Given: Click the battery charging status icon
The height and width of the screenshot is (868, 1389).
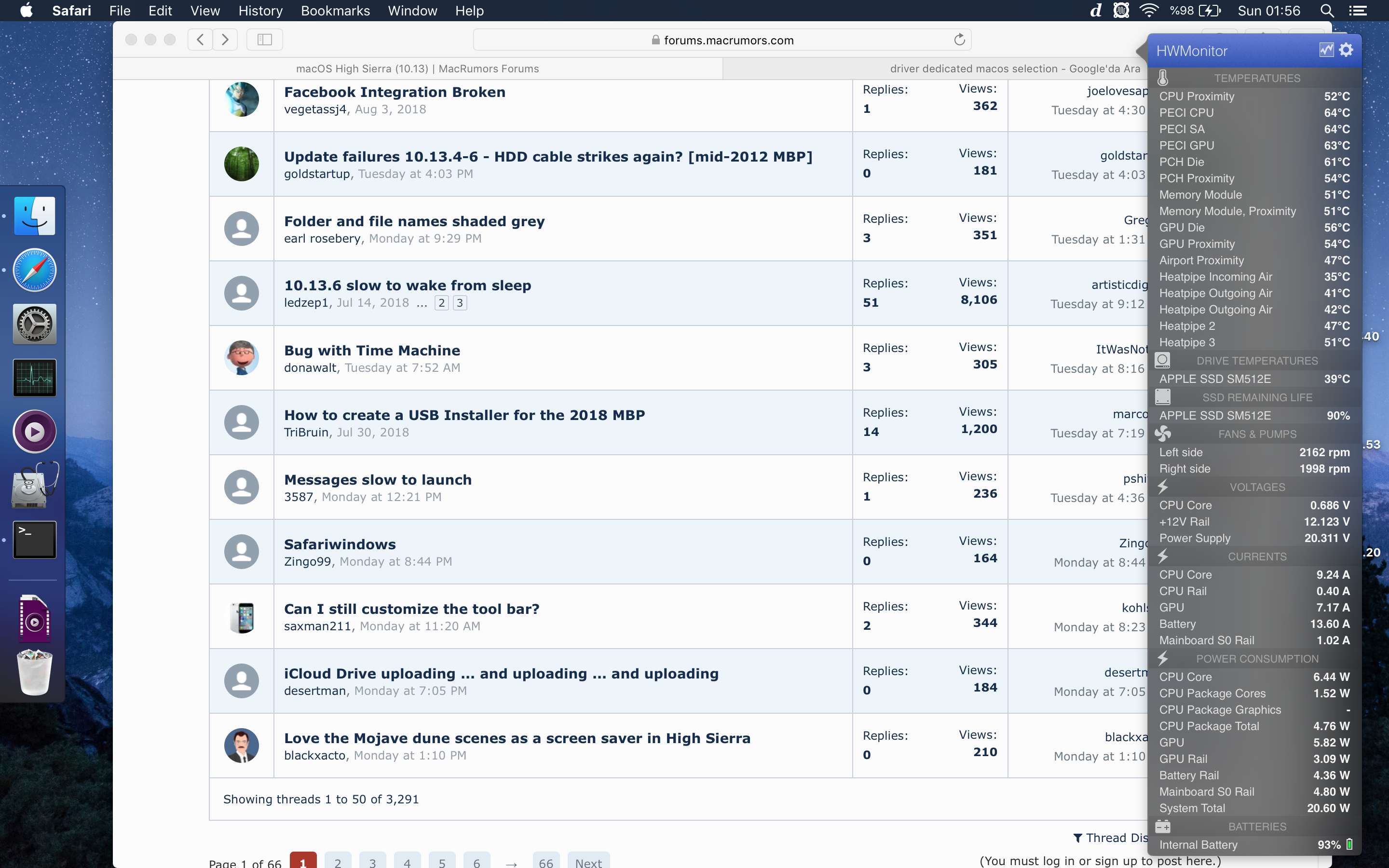Looking at the screenshot, I should click(x=1210, y=10).
